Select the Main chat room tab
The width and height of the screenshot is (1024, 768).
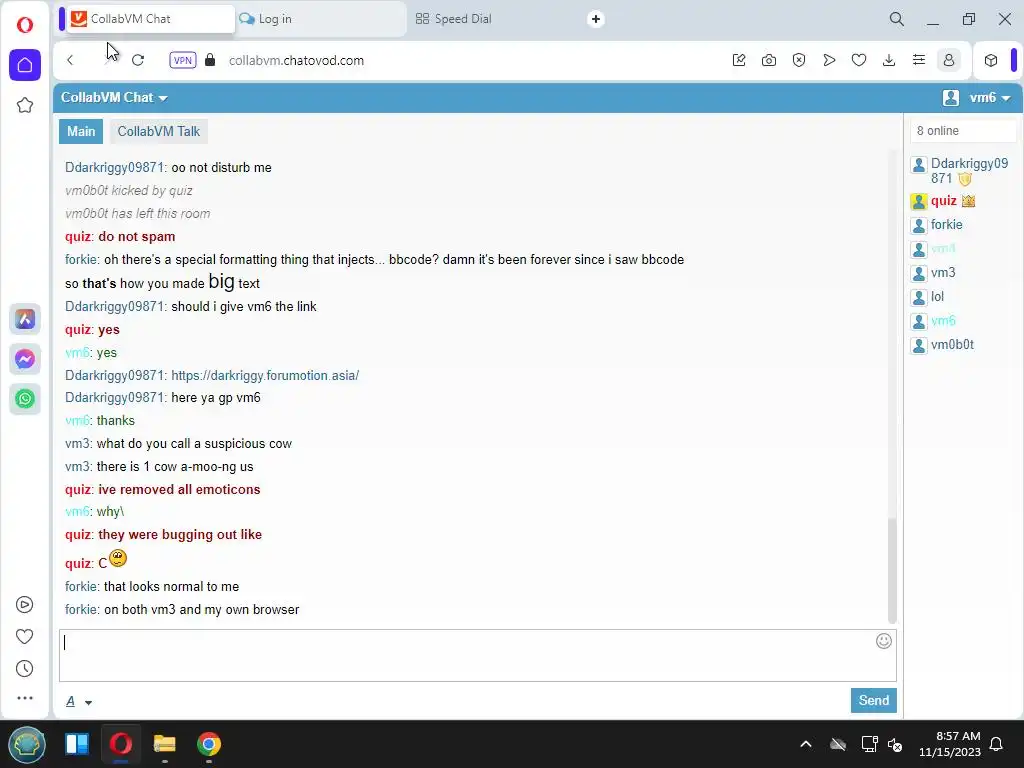coord(81,131)
